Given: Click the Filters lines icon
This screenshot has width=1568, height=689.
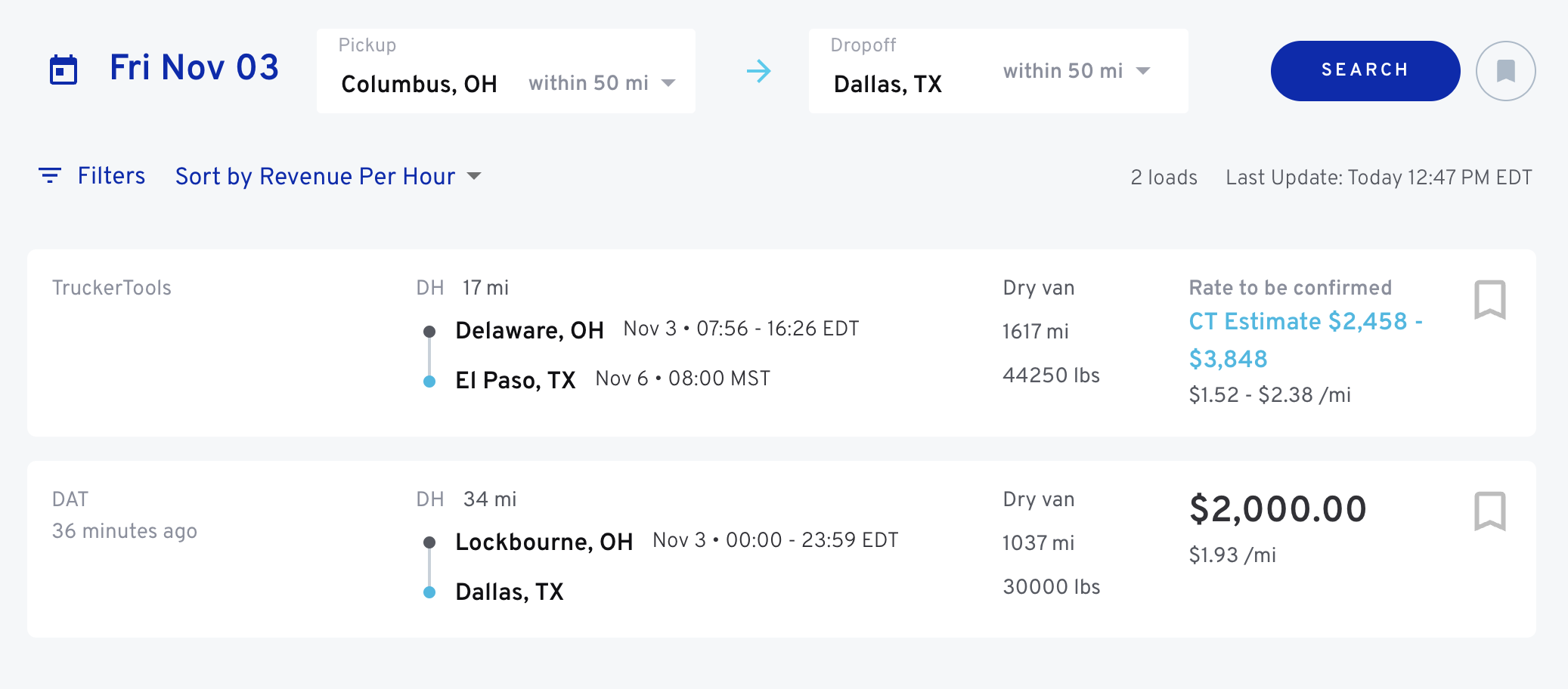Looking at the screenshot, I should pos(50,176).
